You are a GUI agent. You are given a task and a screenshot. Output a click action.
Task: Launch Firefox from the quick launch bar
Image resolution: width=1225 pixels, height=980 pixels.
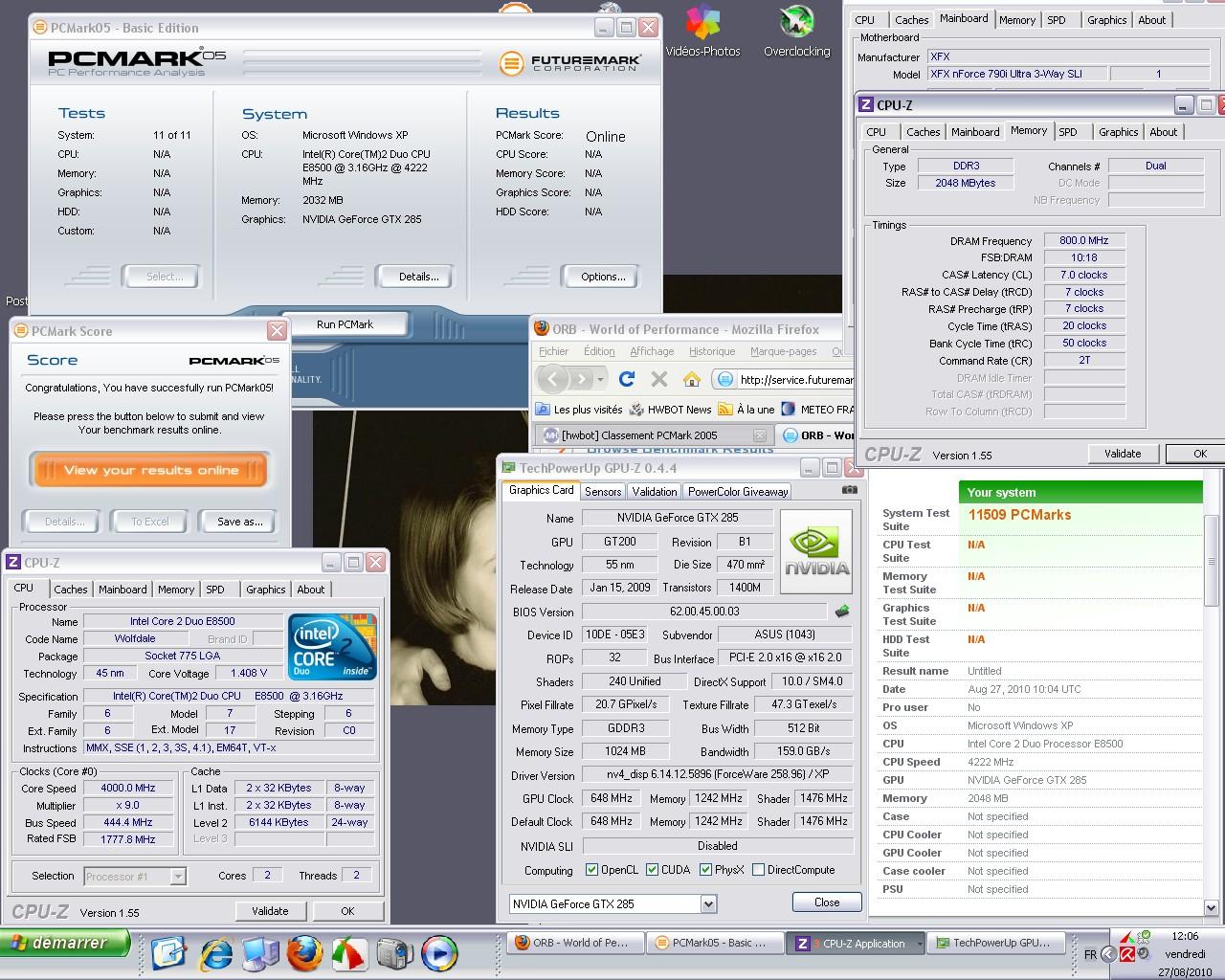304,952
